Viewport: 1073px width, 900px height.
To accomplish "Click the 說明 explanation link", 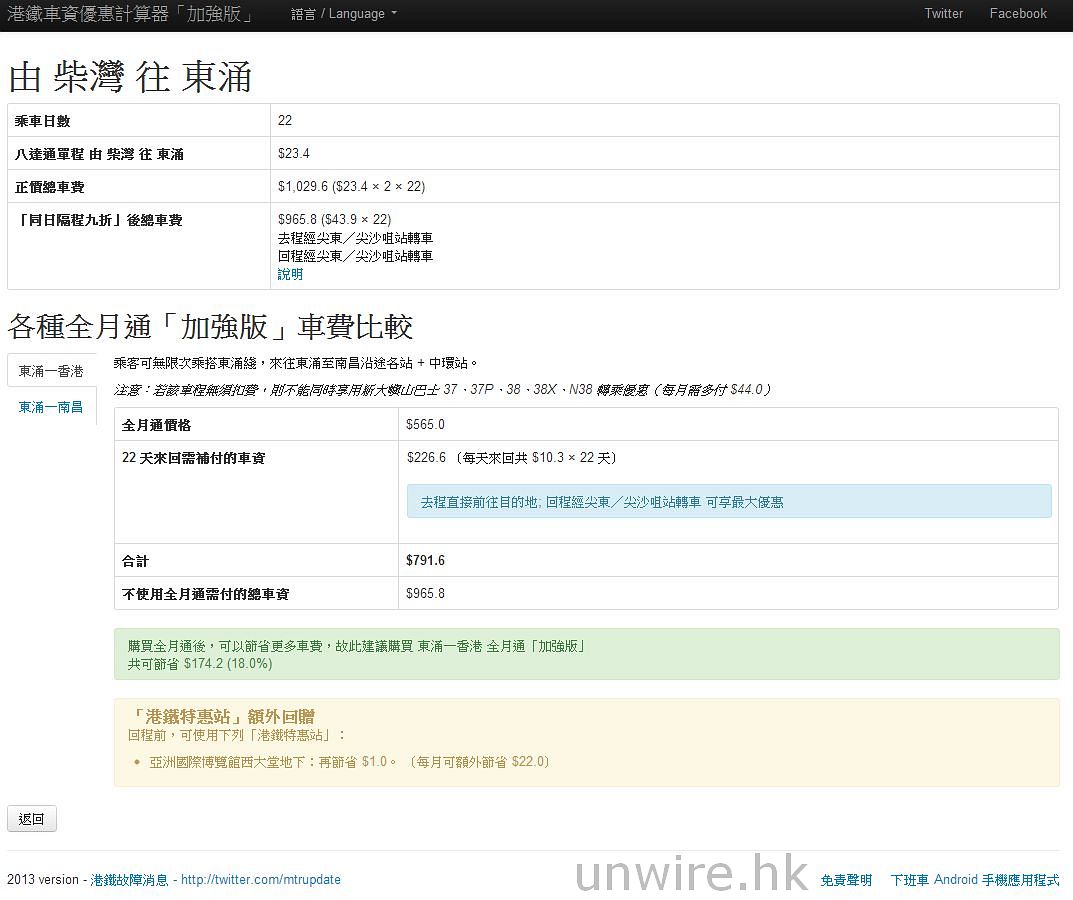I will pos(290,274).
